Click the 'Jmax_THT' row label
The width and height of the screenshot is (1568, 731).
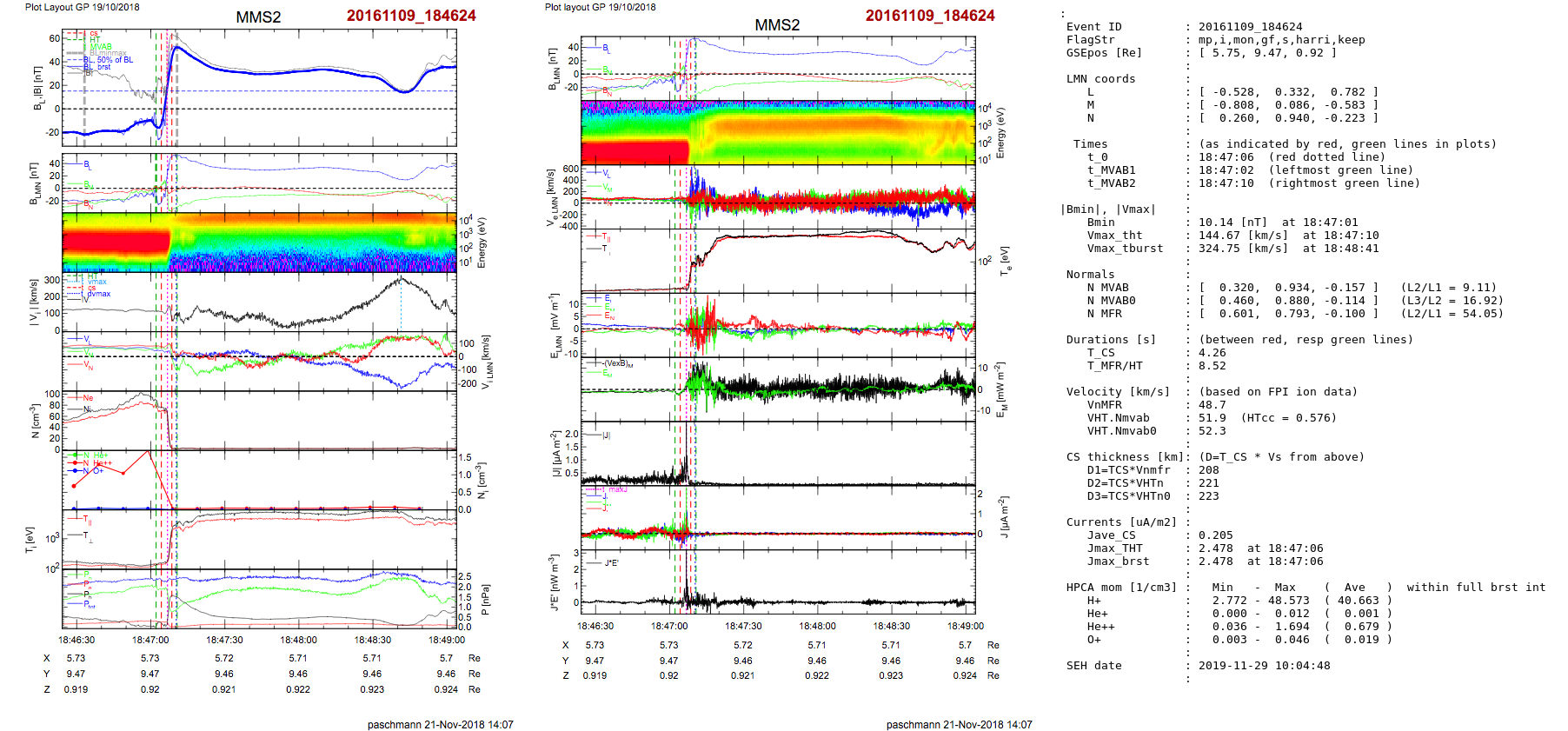(1114, 548)
